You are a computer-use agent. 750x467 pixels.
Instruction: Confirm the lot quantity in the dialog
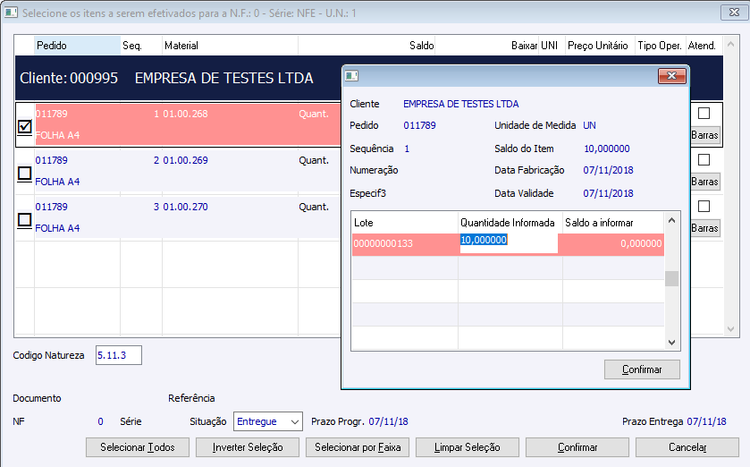[642, 369]
